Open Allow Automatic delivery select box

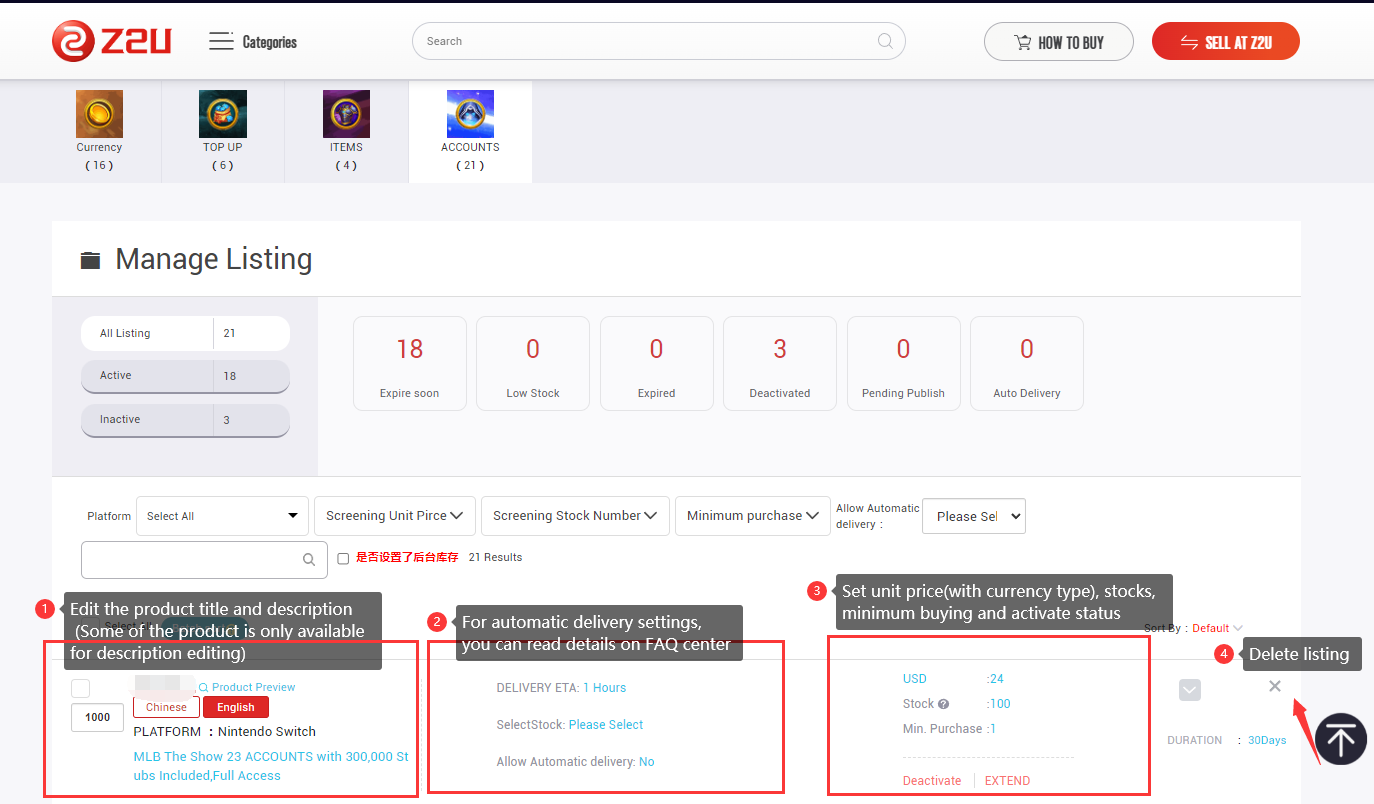973,516
